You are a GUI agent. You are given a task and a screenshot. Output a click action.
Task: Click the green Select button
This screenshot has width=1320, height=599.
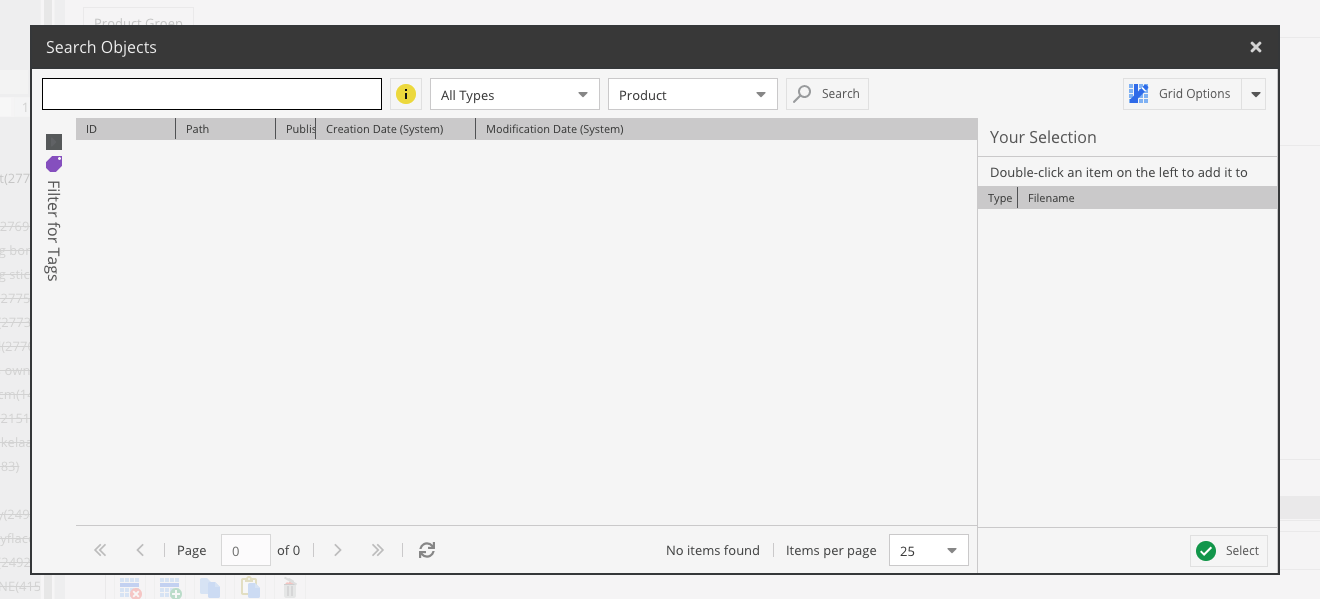1229,551
